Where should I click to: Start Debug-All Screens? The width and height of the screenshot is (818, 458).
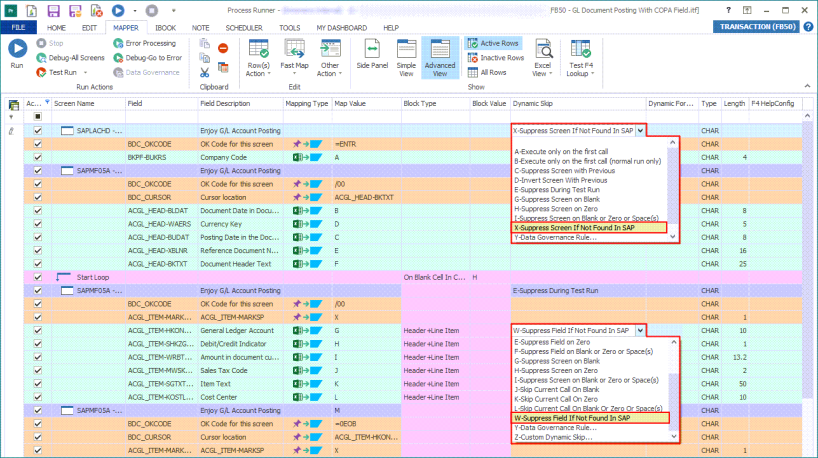tap(70, 58)
